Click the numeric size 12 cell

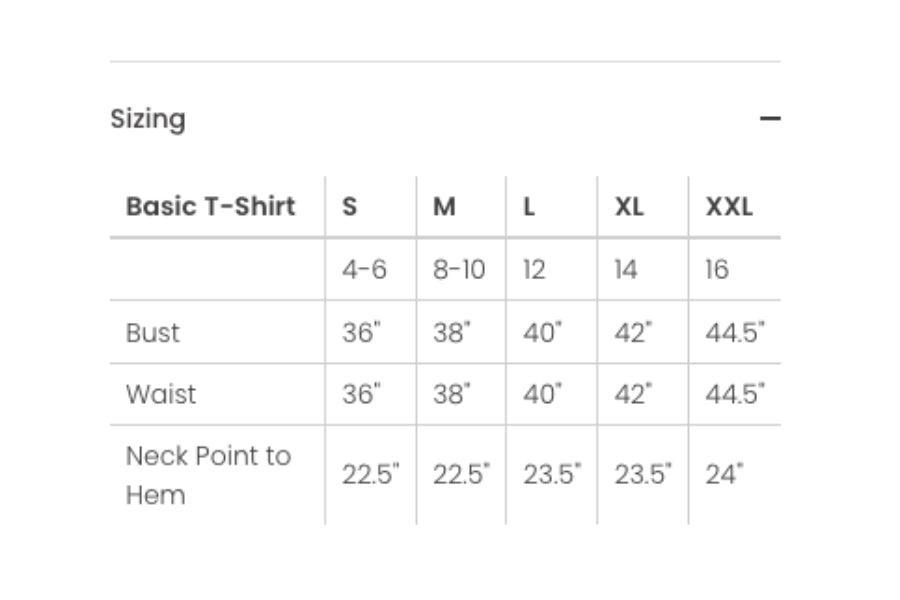point(535,270)
